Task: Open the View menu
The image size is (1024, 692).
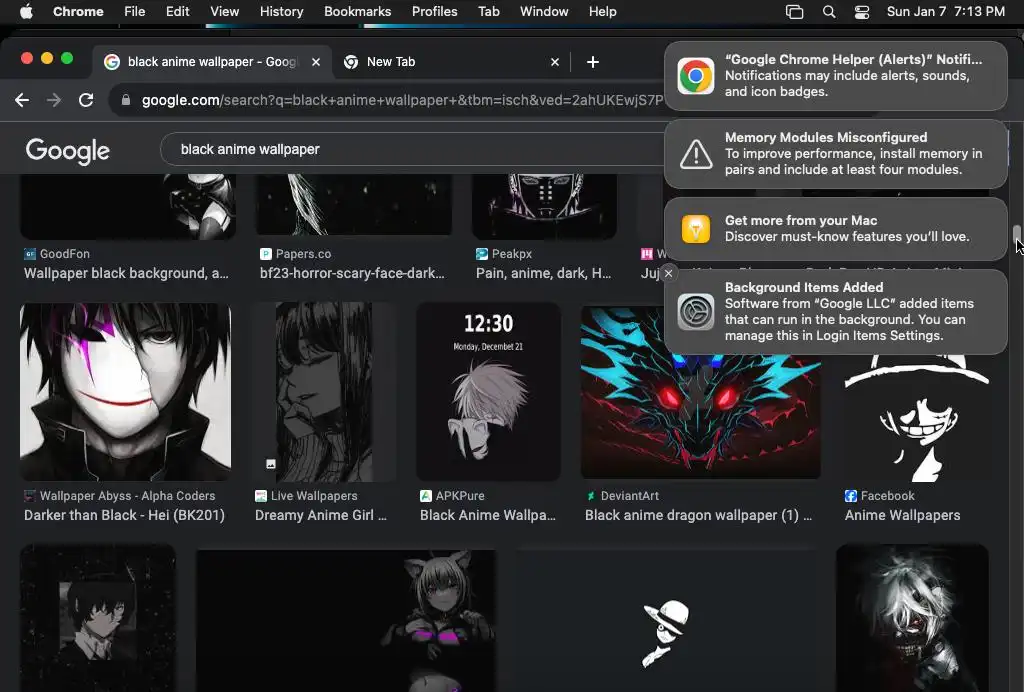Action: pyautogui.click(x=224, y=12)
